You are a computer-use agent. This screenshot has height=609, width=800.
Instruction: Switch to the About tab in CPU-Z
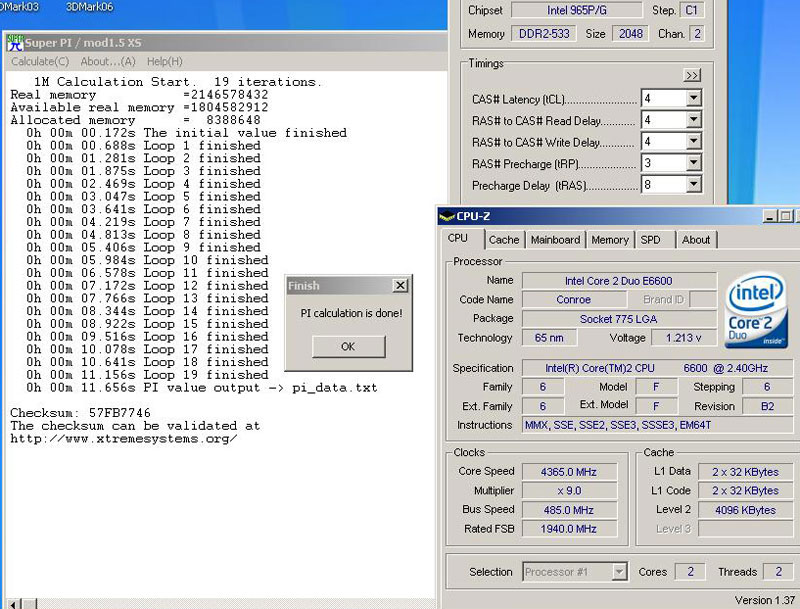coord(696,240)
